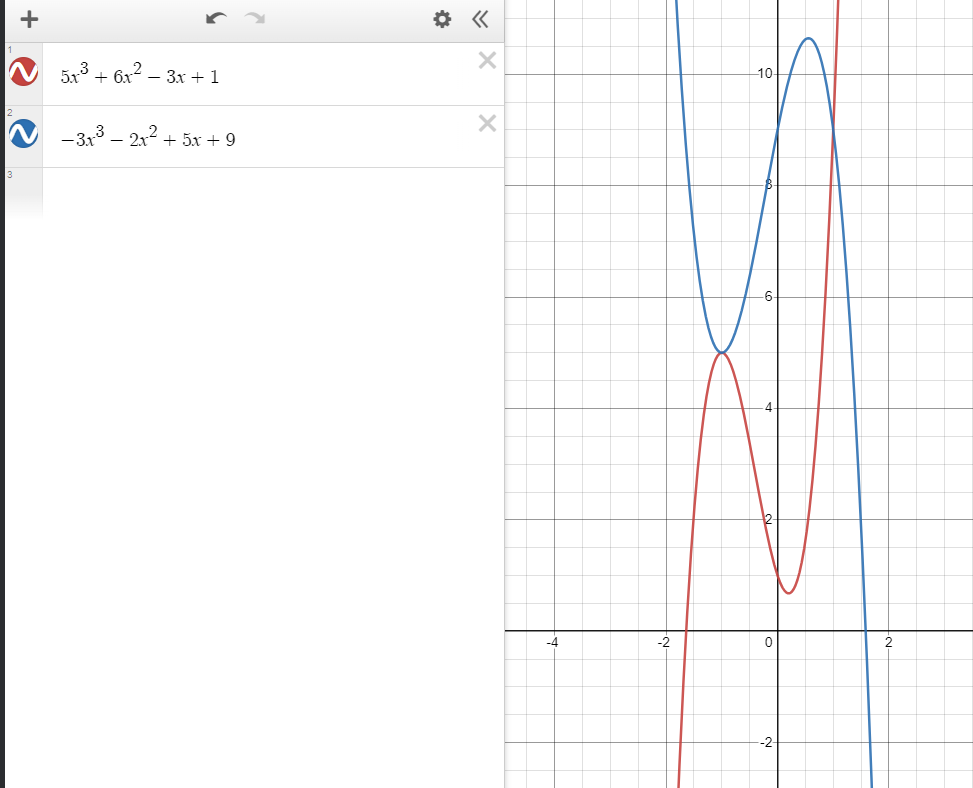The image size is (973, 788).
Task: Click the x-axis label -2
Action: pyautogui.click(x=664, y=643)
